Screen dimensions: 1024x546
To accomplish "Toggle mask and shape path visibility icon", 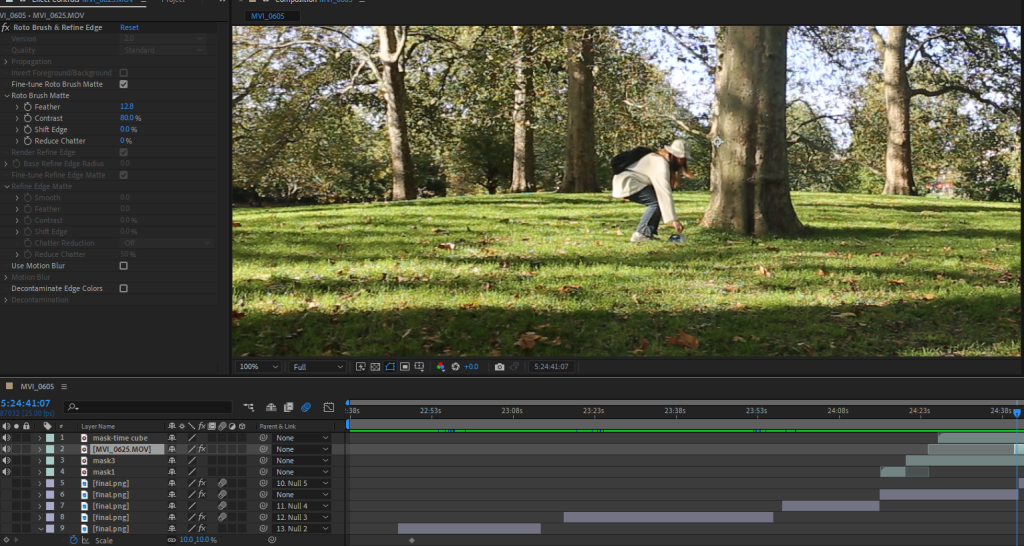I will pyautogui.click(x=390, y=367).
